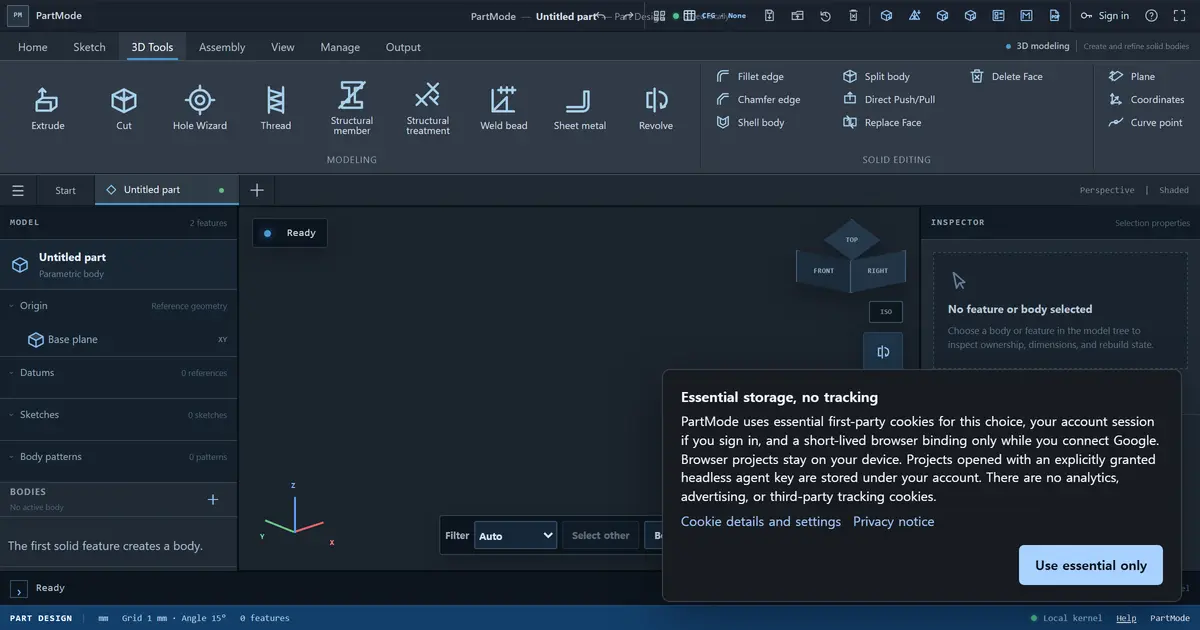The image size is (1200, 630).
Task: Open Cookie details and settings link
Action: tap(761, 521)
